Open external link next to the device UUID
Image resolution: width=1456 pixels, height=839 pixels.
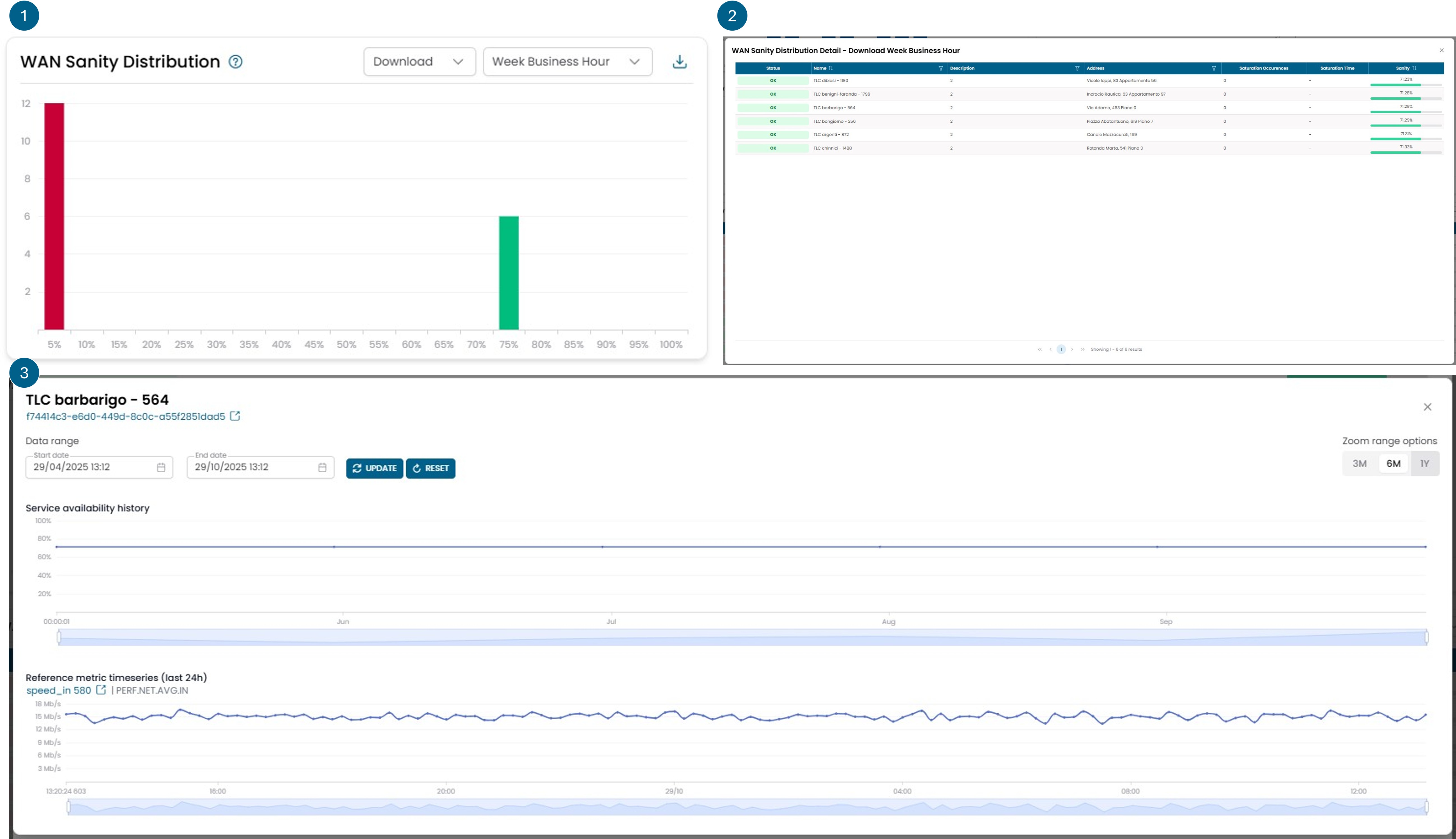pos(235,416)
